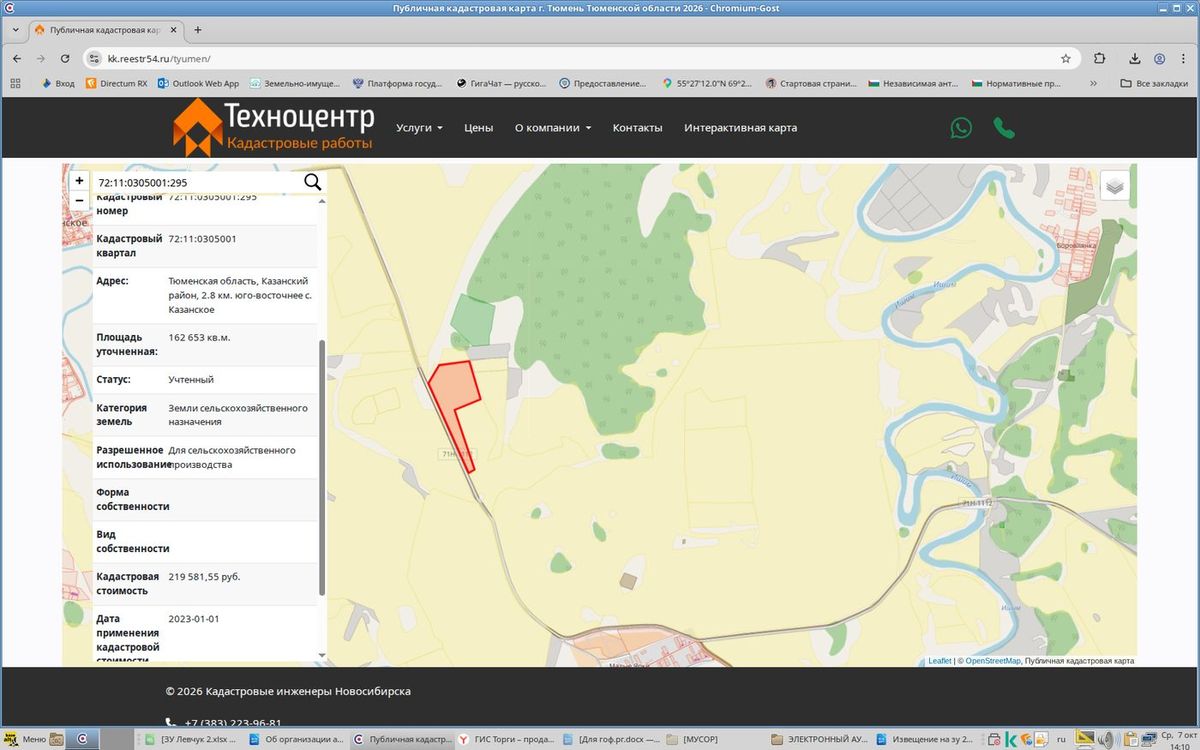Open the Directum RX bookmark
Image resolution: width=1200 pixels, height=750 pixels.
pyautogui.click(x=117, y=83)
